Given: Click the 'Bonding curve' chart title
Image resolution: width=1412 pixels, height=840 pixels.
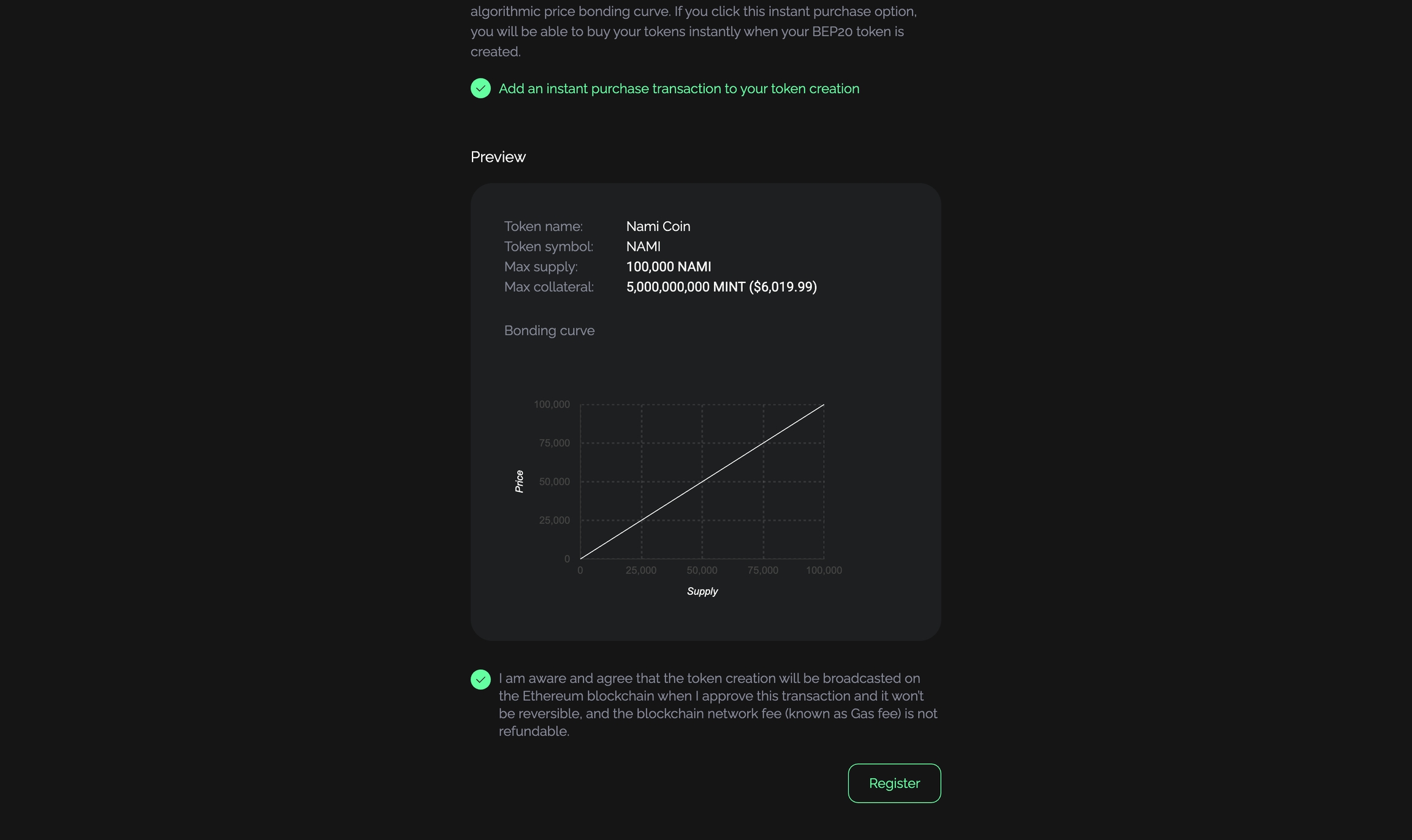Looking at the screenshot, I should (549, 330).
